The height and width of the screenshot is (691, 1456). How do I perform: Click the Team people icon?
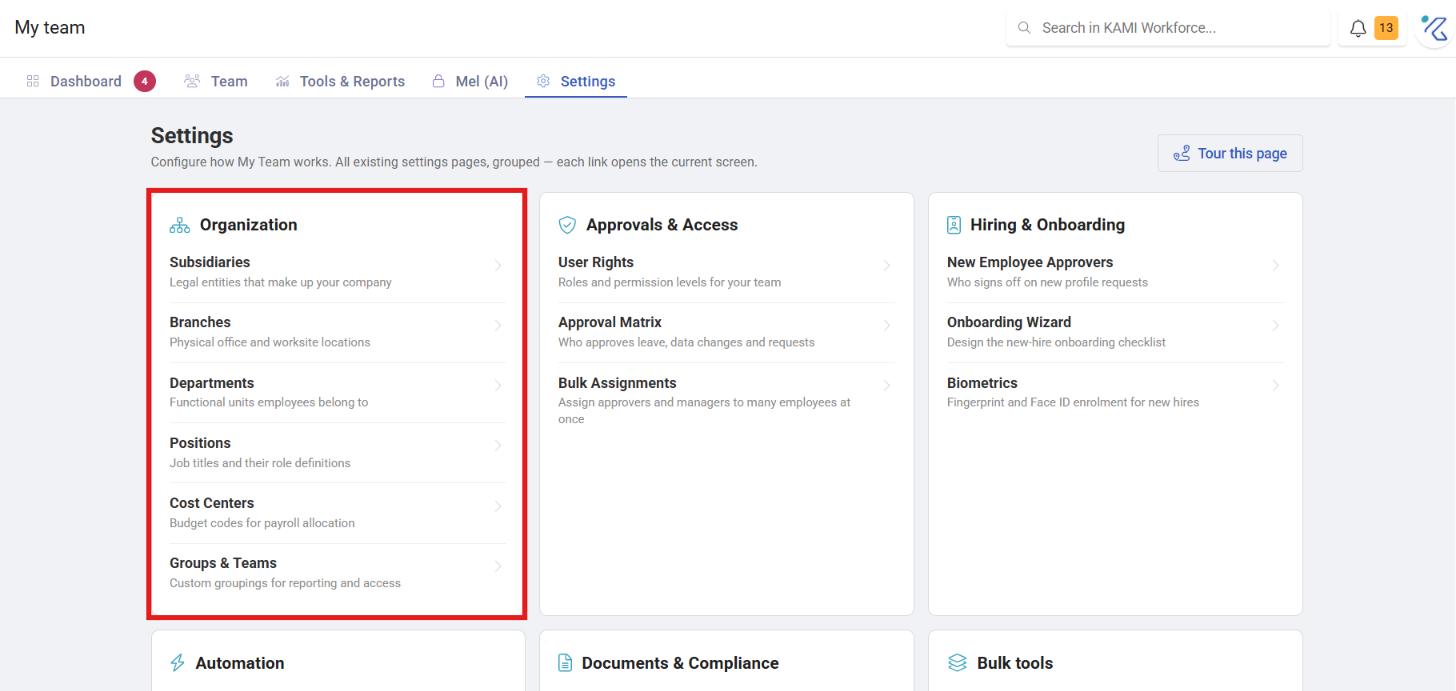click(192, 81)
